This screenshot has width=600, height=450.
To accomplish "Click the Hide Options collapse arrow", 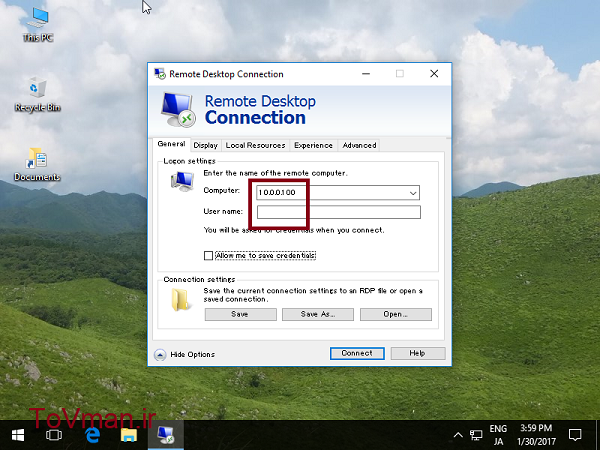I will pyautogui.click(x=160, y=355).
